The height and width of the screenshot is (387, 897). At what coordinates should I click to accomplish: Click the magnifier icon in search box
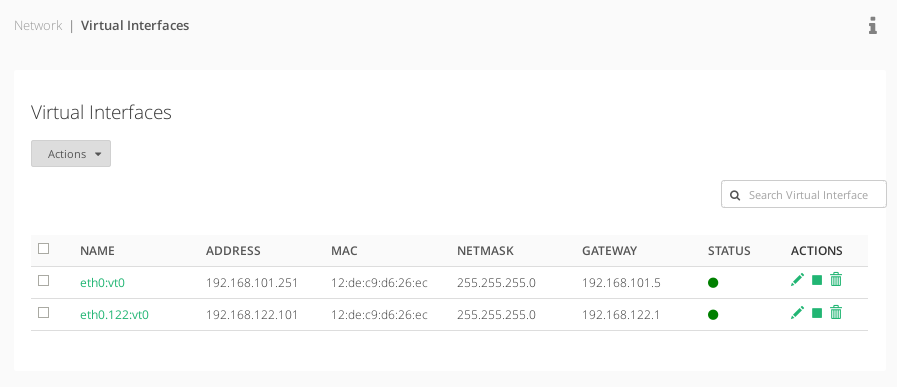tap(736, 195)
